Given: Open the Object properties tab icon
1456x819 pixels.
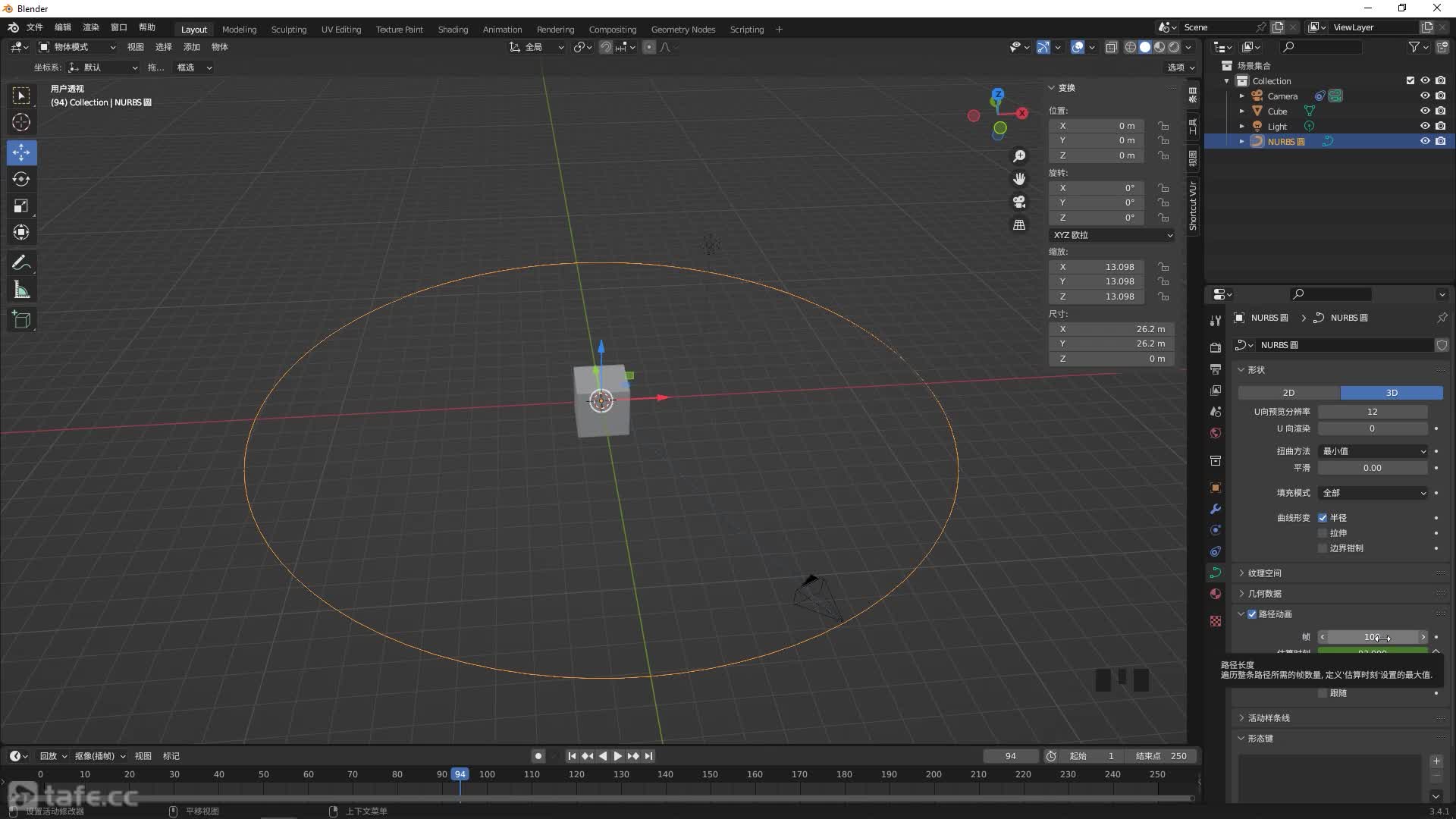Looking at the screenshot, I should 1216,488.
